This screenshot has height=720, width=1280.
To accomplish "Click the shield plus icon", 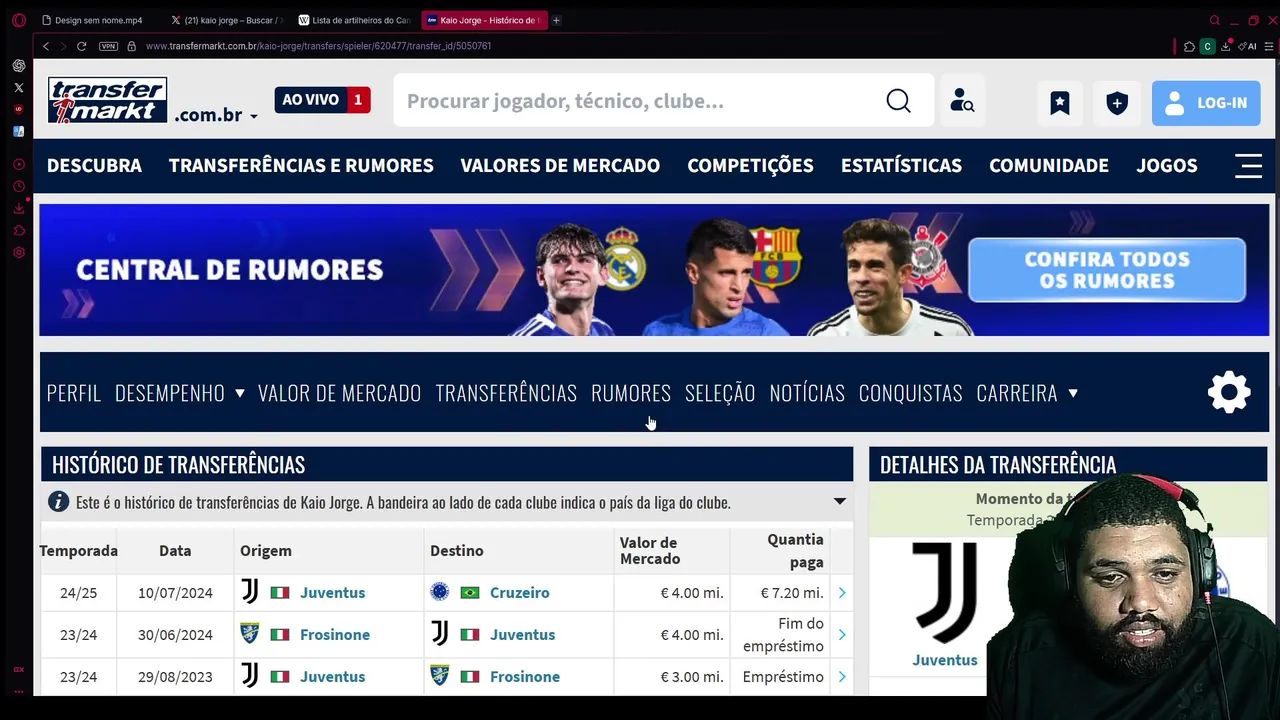I will pyautogui.click(x=1117, y=102).
